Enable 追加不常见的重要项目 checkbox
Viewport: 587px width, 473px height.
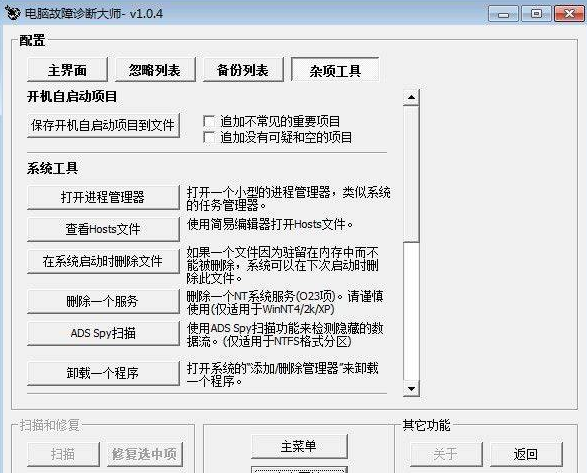[209, 121]
